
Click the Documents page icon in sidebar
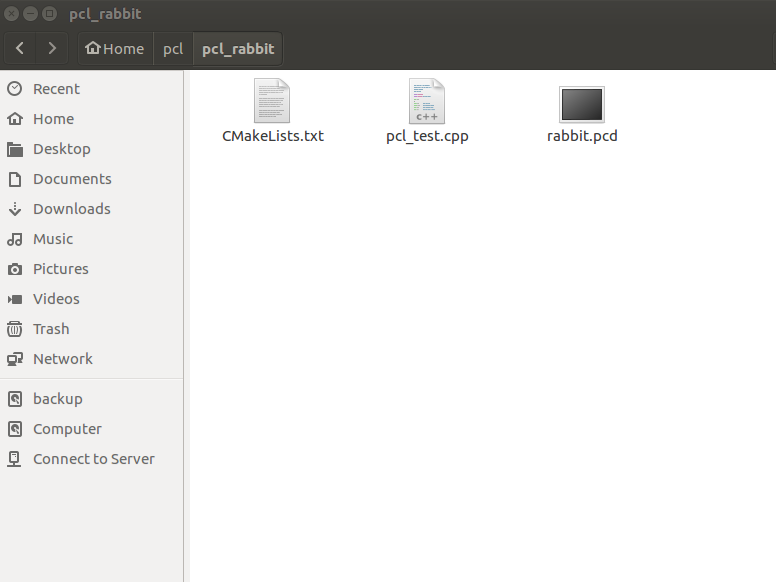(x=15, y=179)
